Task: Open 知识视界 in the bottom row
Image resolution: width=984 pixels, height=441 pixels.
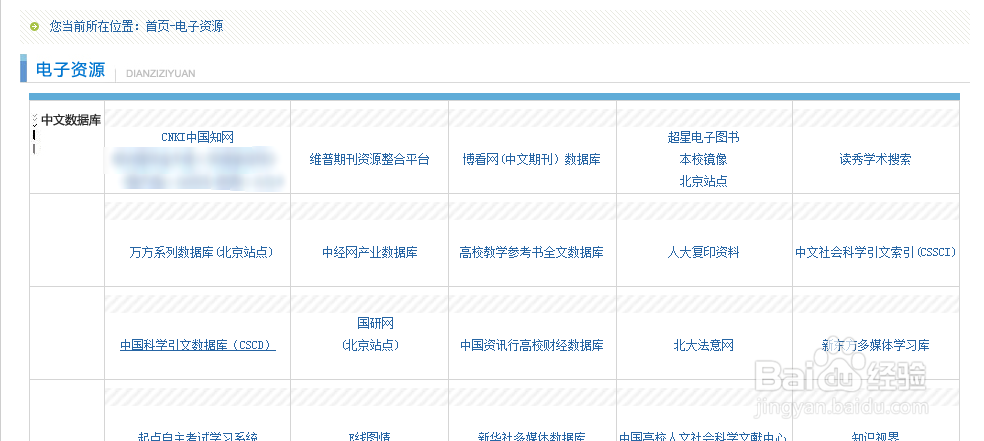Action: pos(875,437)
